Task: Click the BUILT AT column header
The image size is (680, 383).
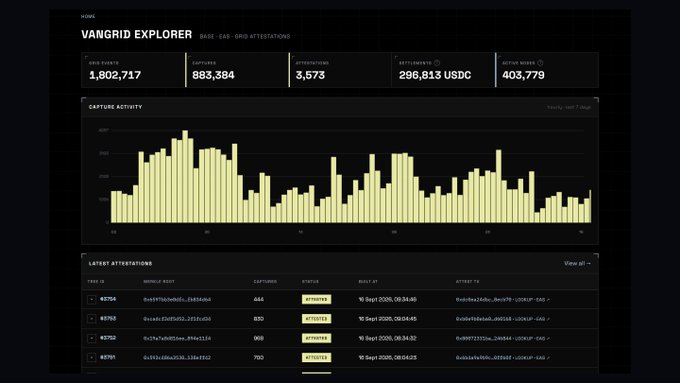Action: pos(368,282)
